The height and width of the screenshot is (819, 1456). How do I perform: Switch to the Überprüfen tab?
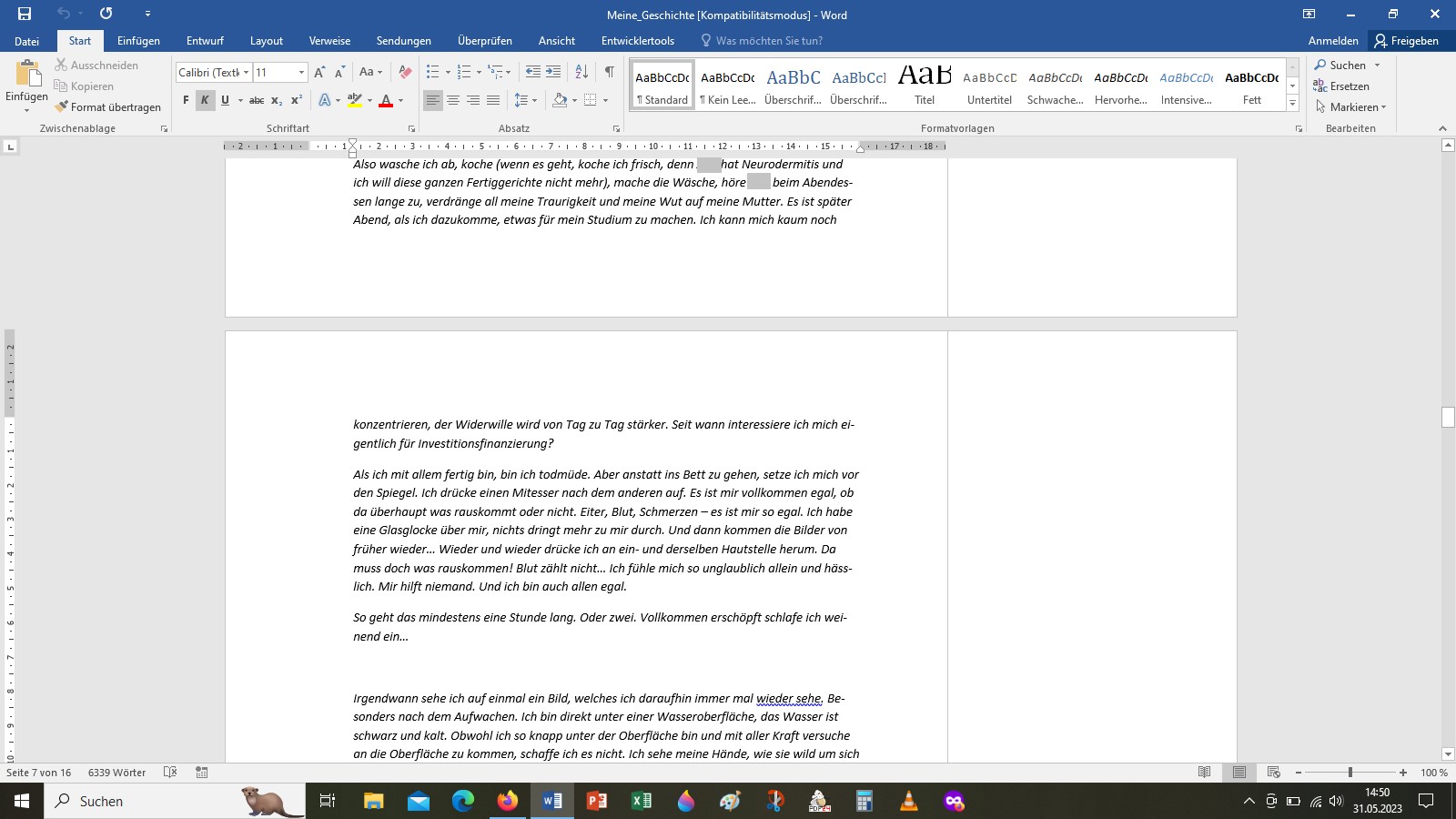pos(485,41)
